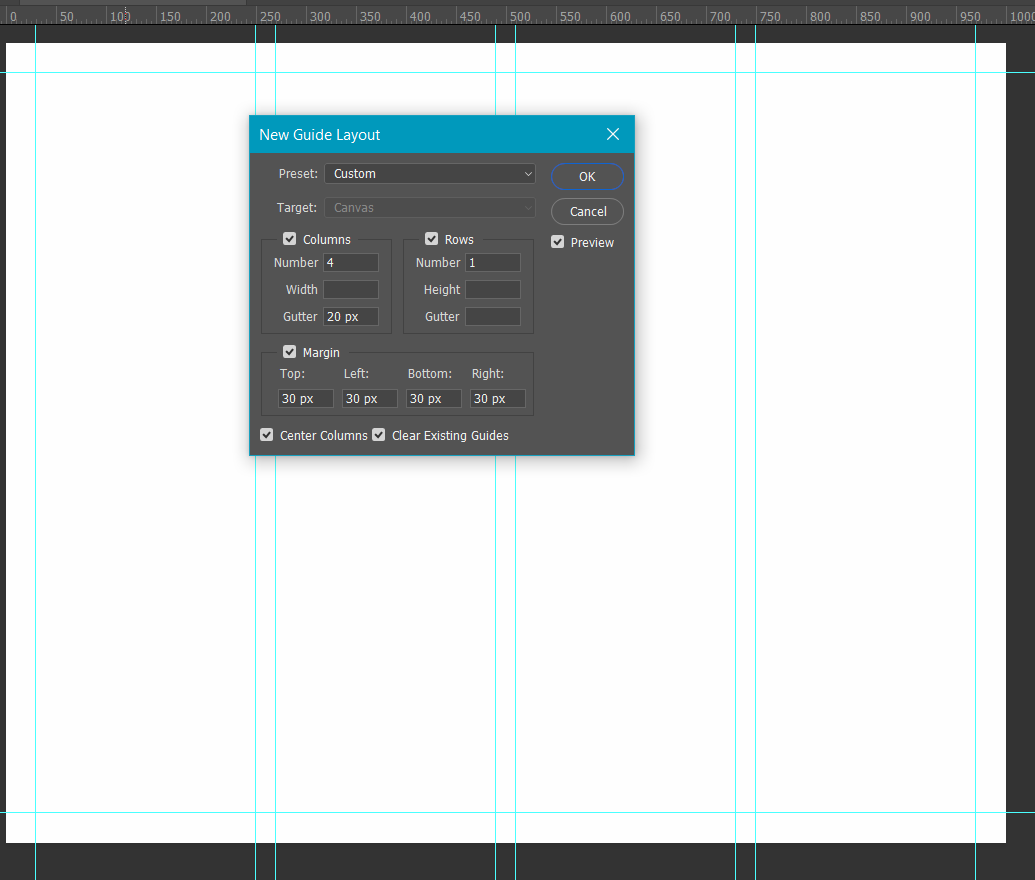The width and height of the screenshot is (1035, 880).
Task: Uncheck Clear Existing Guides
Action: tap(378, 434)
